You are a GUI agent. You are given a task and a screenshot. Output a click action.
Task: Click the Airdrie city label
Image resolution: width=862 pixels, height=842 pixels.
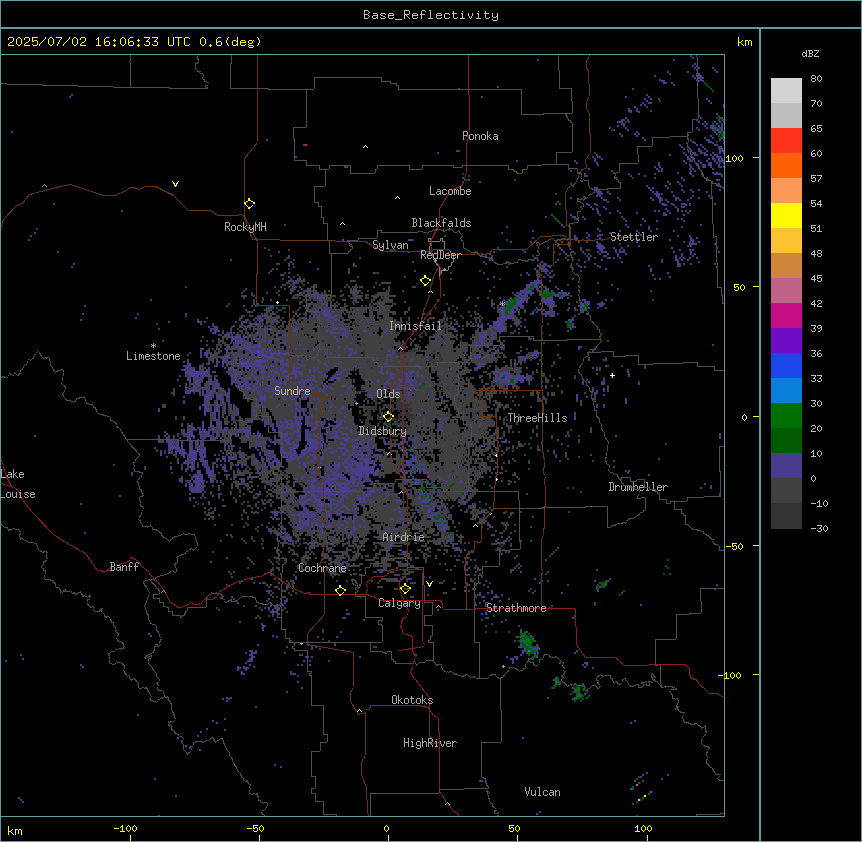403,537
